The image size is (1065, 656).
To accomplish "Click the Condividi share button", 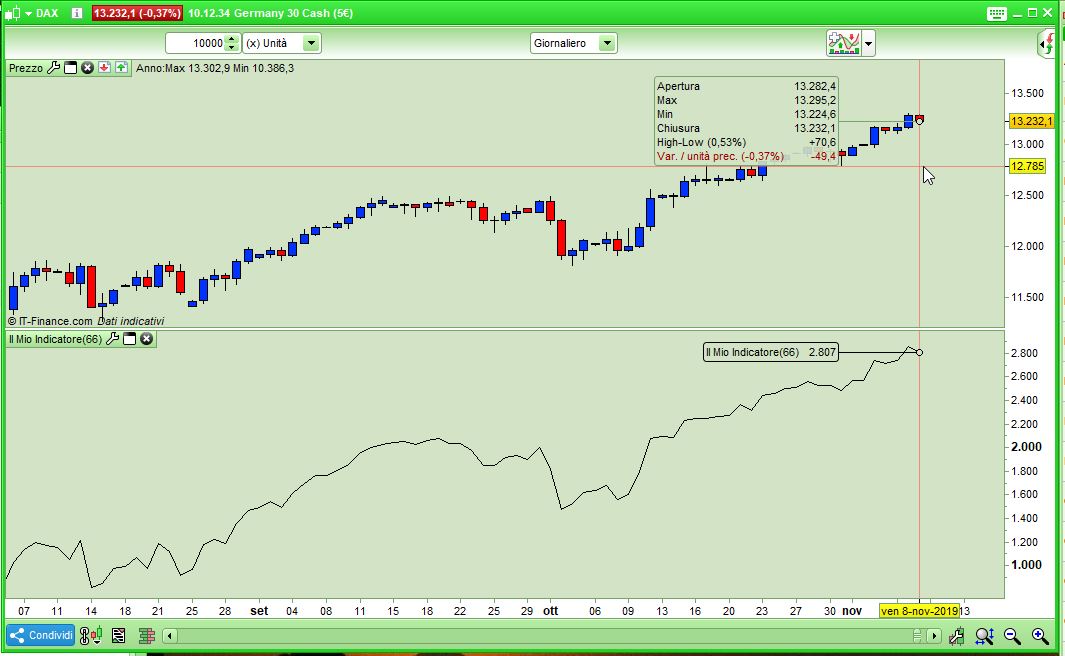I will (x=41, y=635).
